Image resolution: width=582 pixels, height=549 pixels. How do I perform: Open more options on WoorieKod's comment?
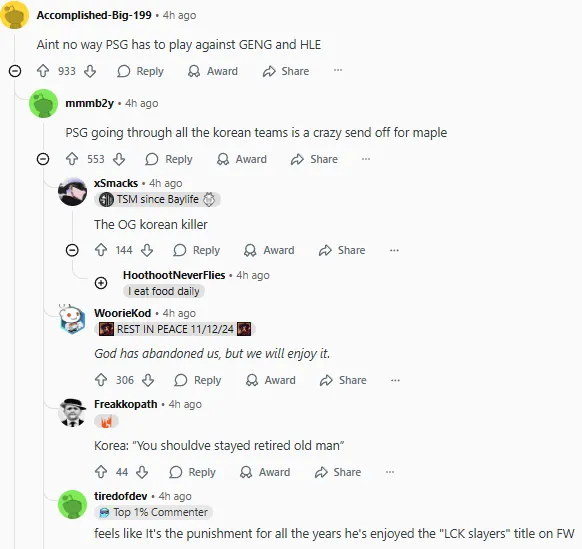[395, 380]
